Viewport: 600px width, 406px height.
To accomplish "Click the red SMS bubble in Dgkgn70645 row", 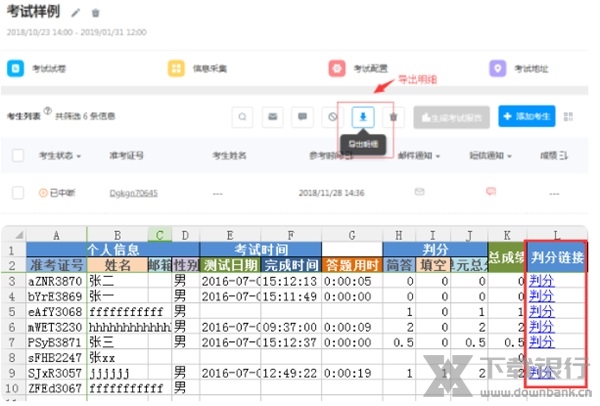I will [x=491, y=191].
